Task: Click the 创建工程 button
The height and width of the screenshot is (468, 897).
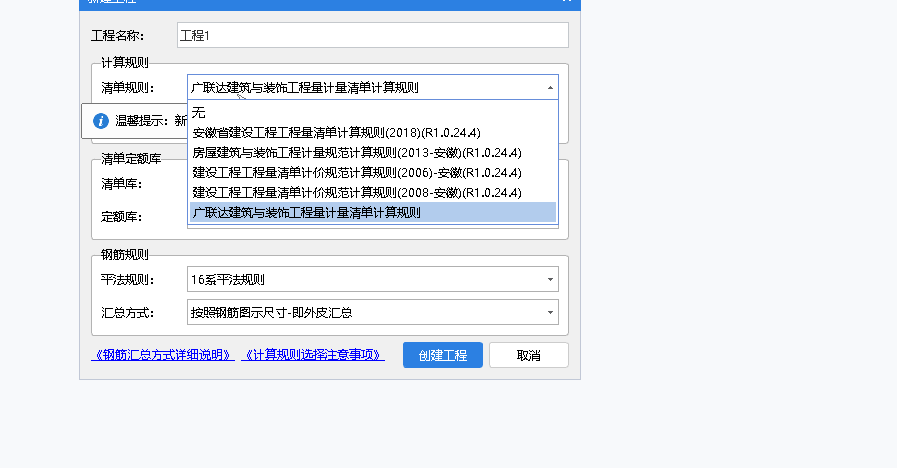Action: coord(443,355)
